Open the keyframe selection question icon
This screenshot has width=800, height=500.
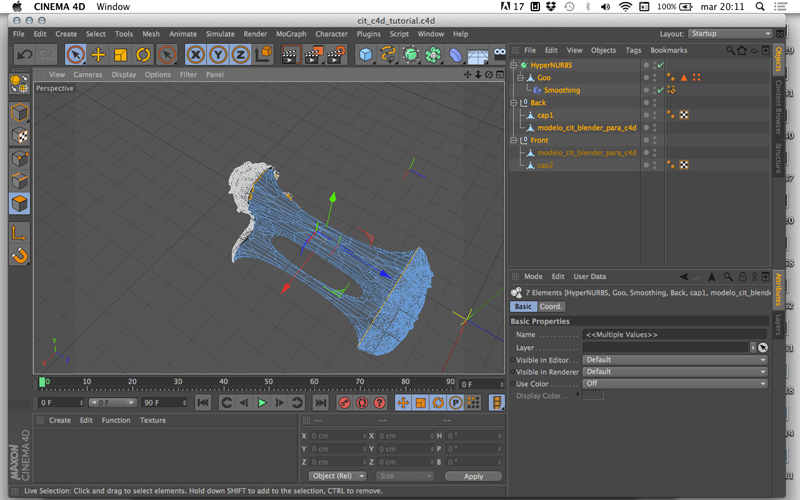pyautogui.click(x=379, y=403)
